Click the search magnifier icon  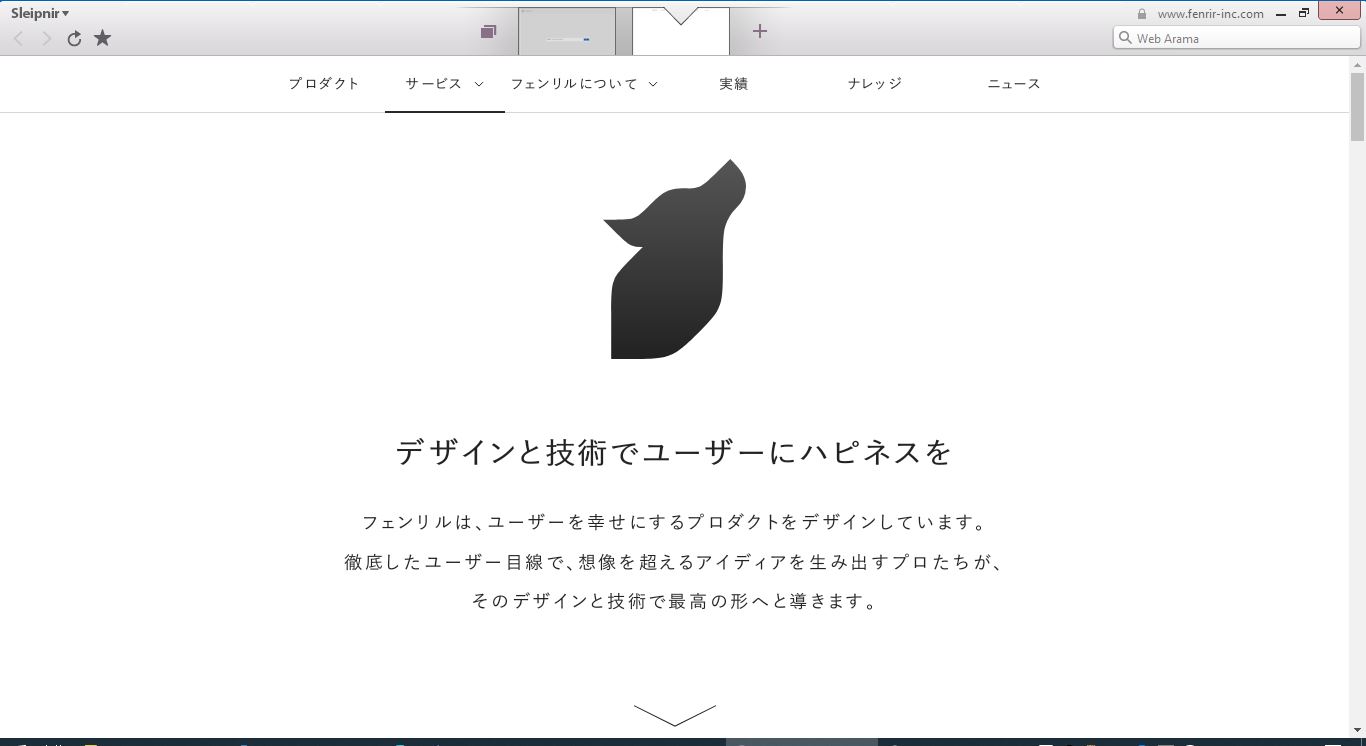click(x=1125, y=38)
